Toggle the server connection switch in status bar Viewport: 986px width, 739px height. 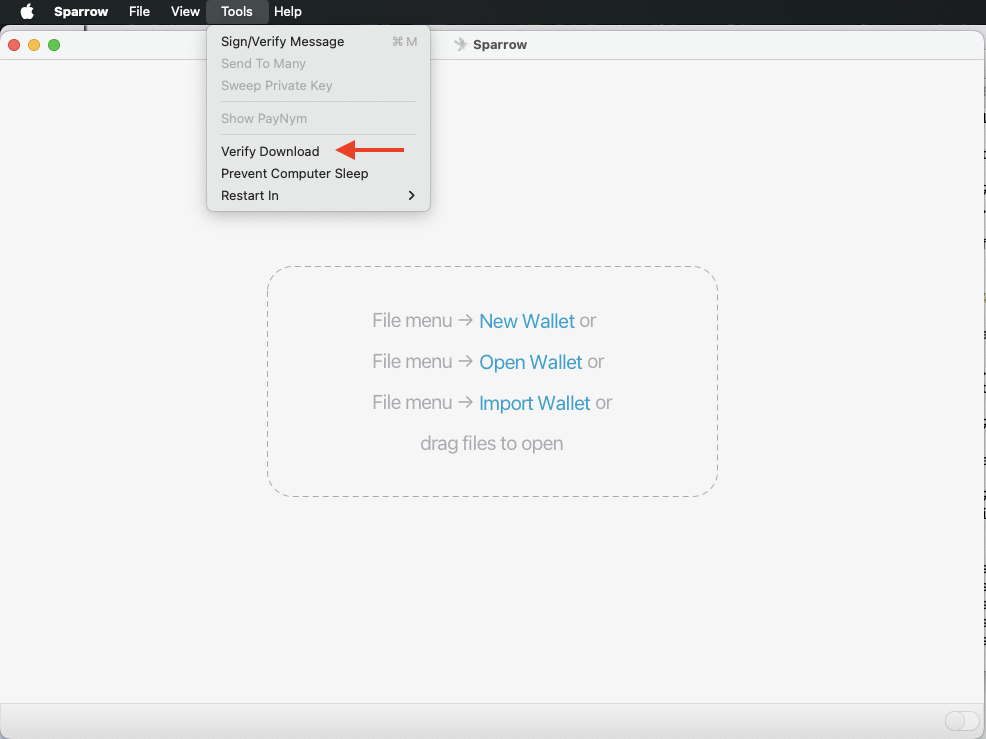coord(961,721)
